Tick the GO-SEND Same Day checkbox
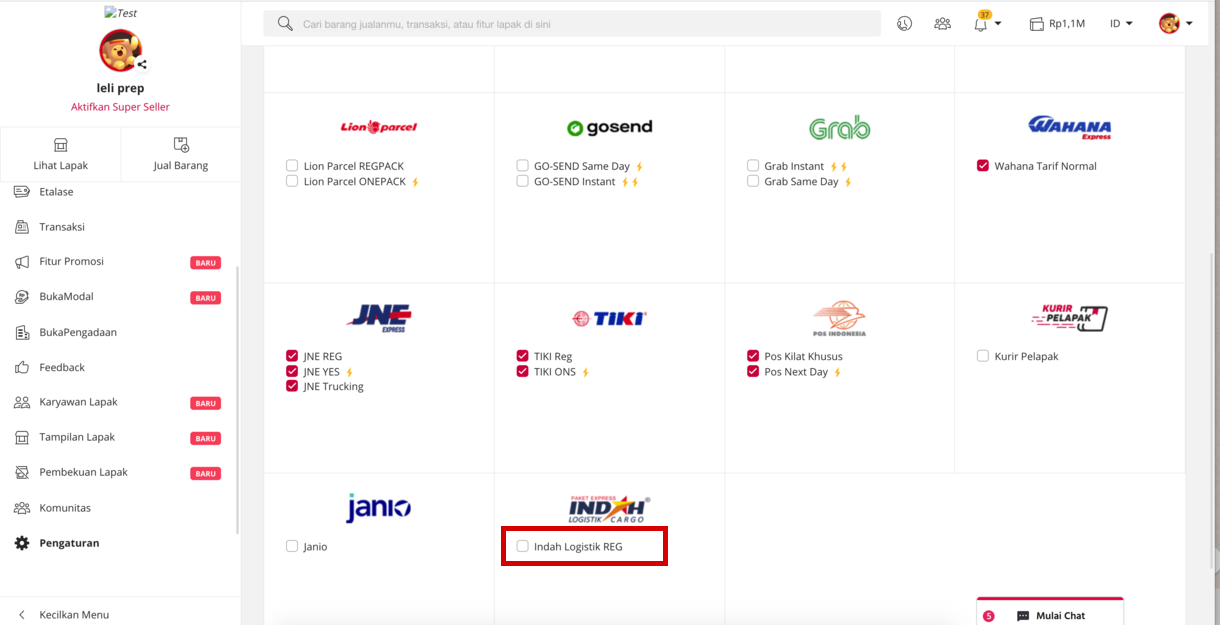1220x625 pixels. 522,166
